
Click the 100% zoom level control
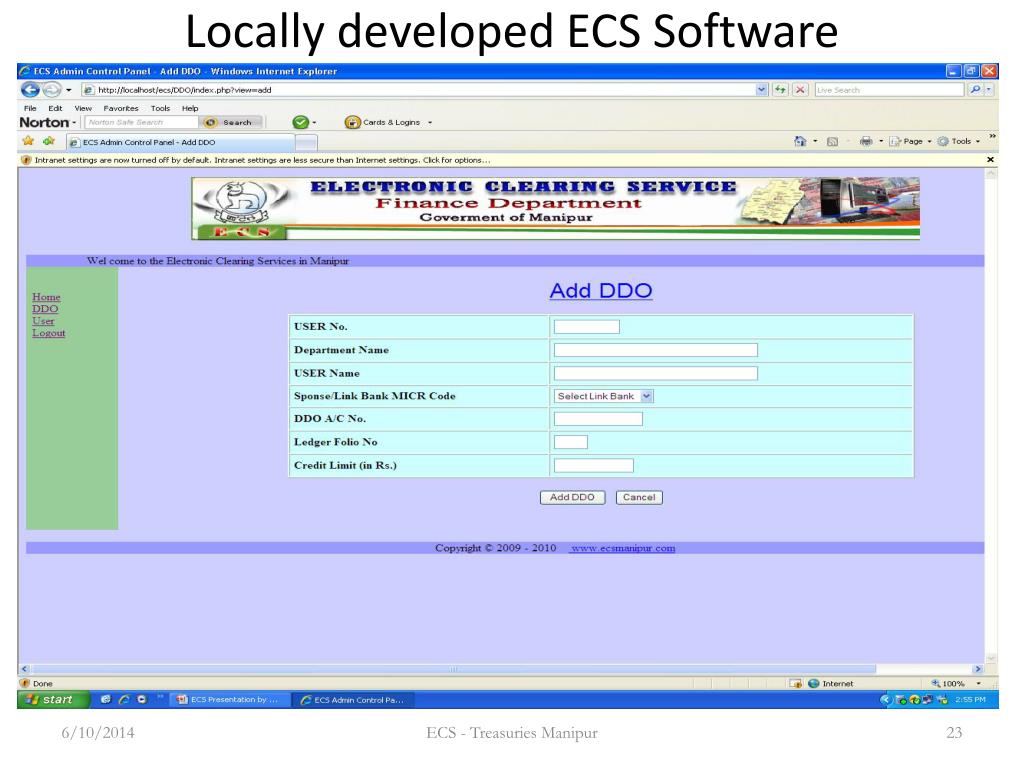pyautogui.click(x=956, y=684)
